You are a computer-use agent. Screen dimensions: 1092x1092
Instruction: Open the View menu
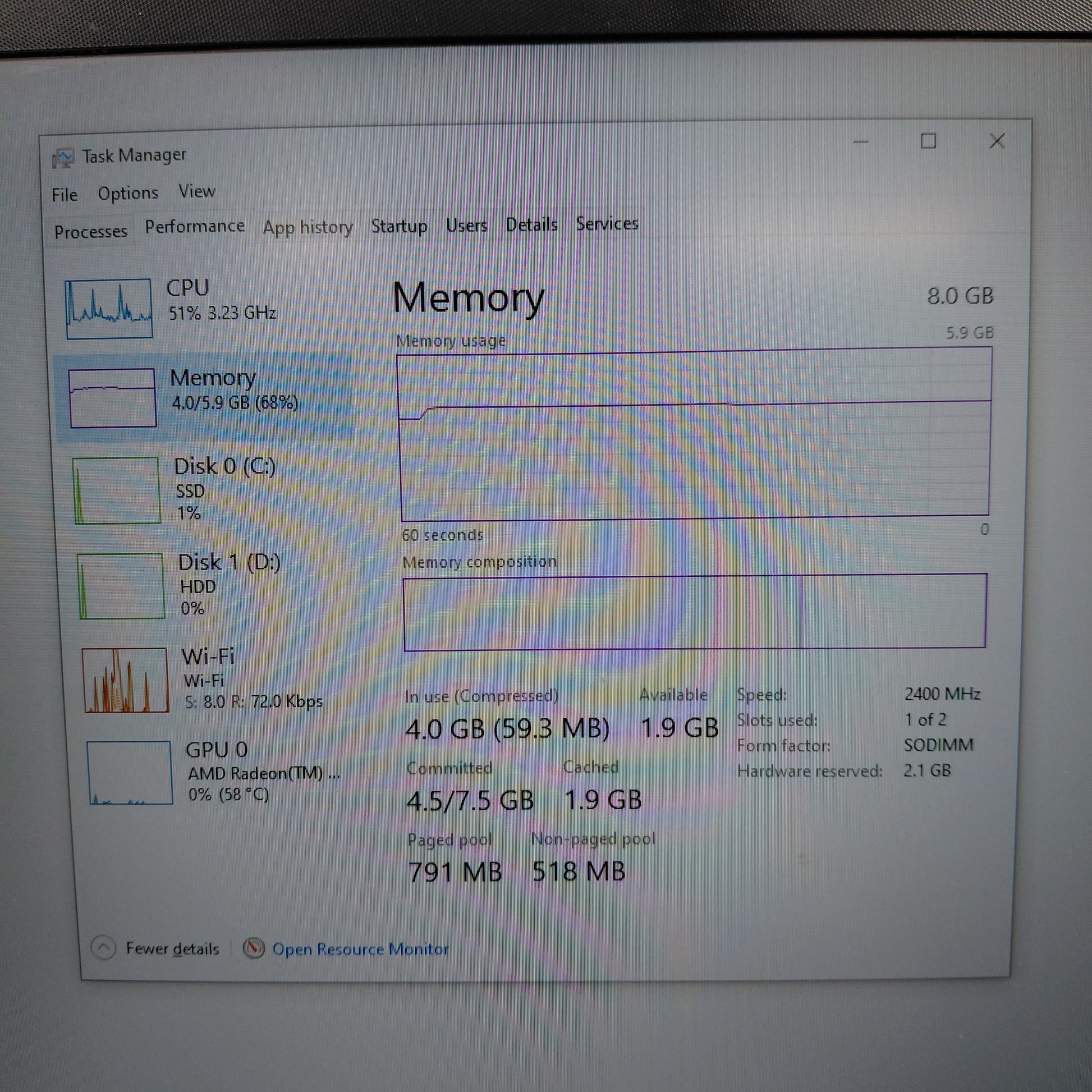[197, 191]
